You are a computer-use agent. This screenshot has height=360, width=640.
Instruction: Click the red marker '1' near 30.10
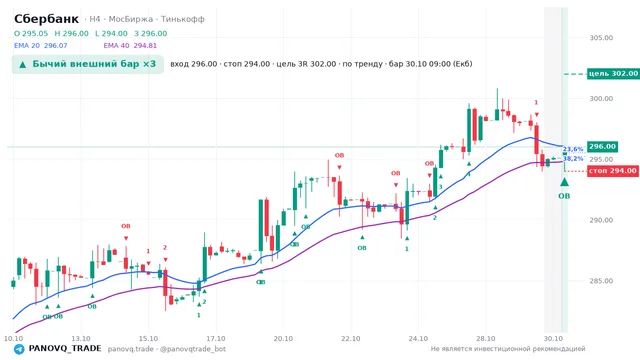click(x=536, y=102)
